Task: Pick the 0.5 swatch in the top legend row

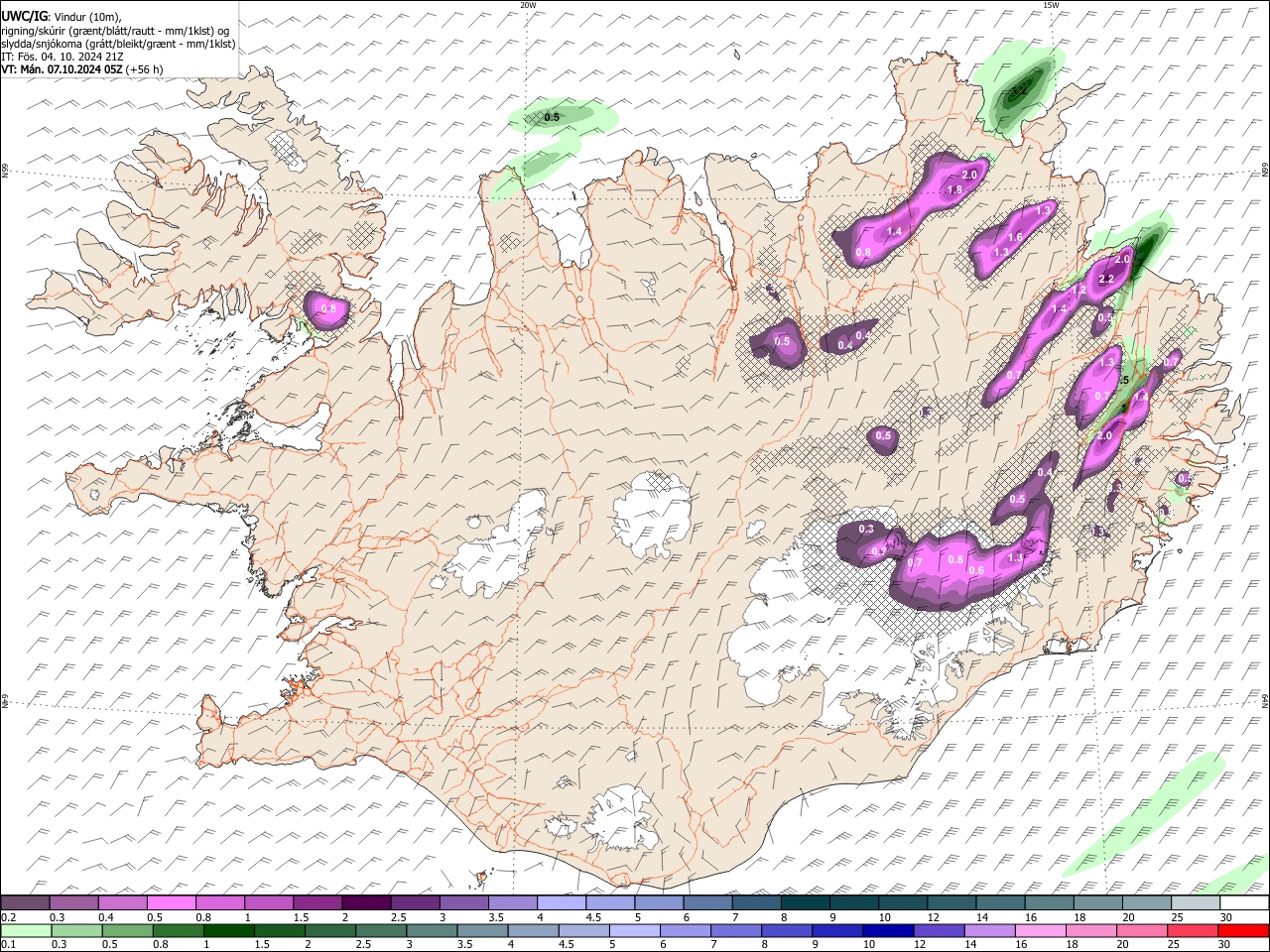Action: click(171, 902)
